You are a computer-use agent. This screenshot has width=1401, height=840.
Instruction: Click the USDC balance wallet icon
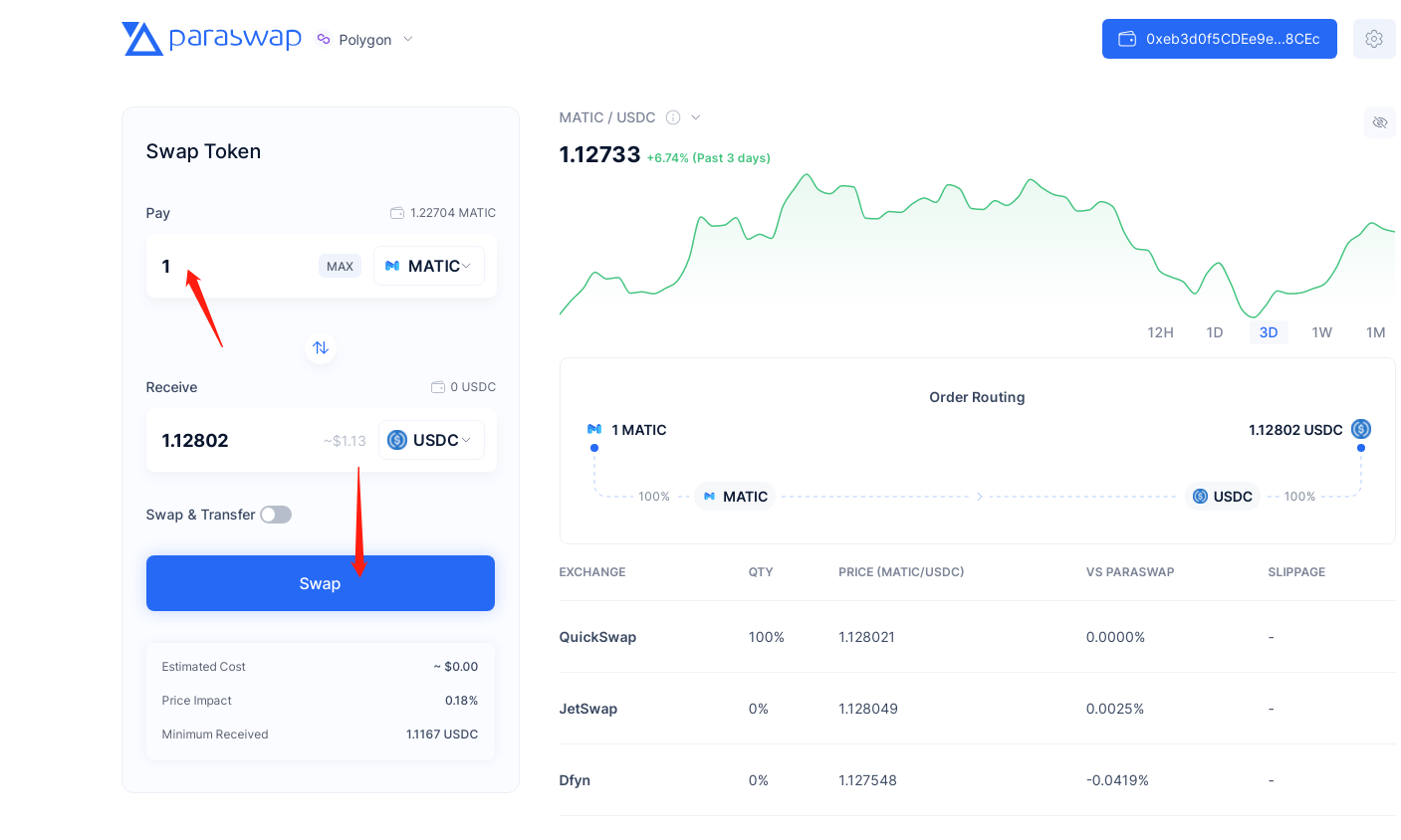tap(437, 387)
